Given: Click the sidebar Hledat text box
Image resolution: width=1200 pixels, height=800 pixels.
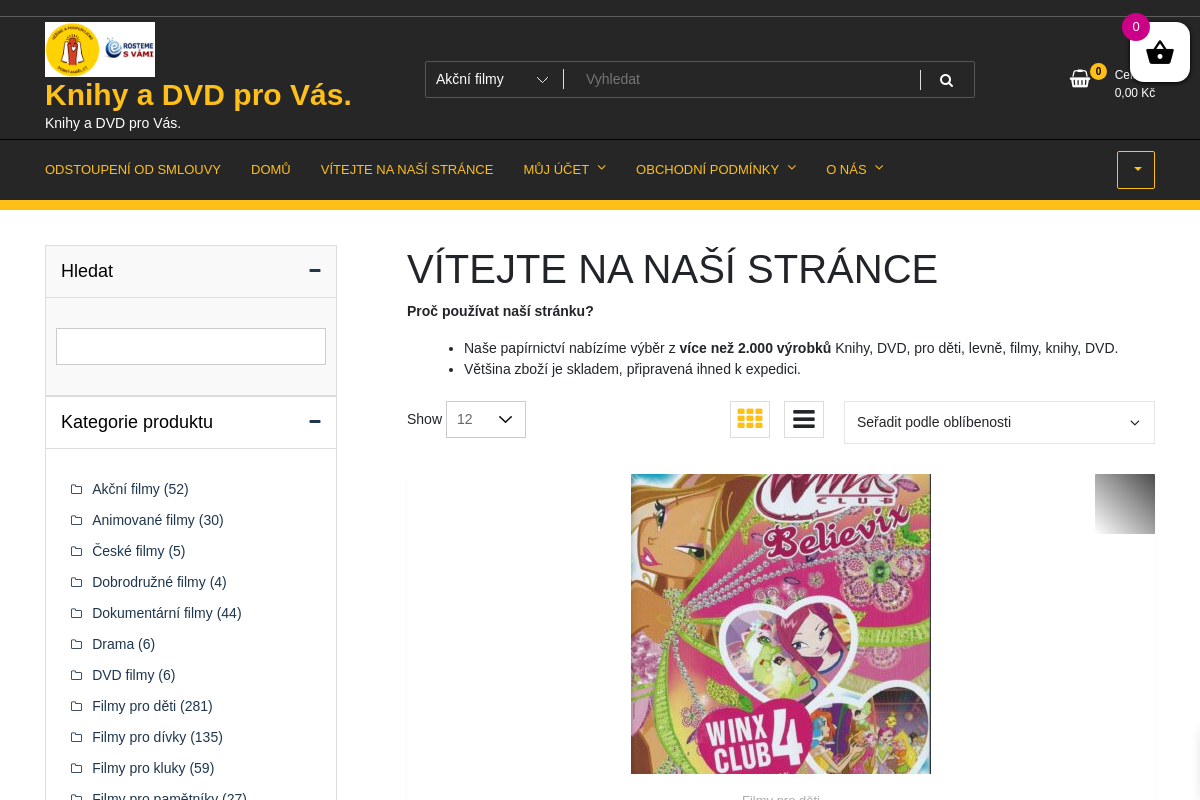Looking at the screenshot, I should pos(191,346).
